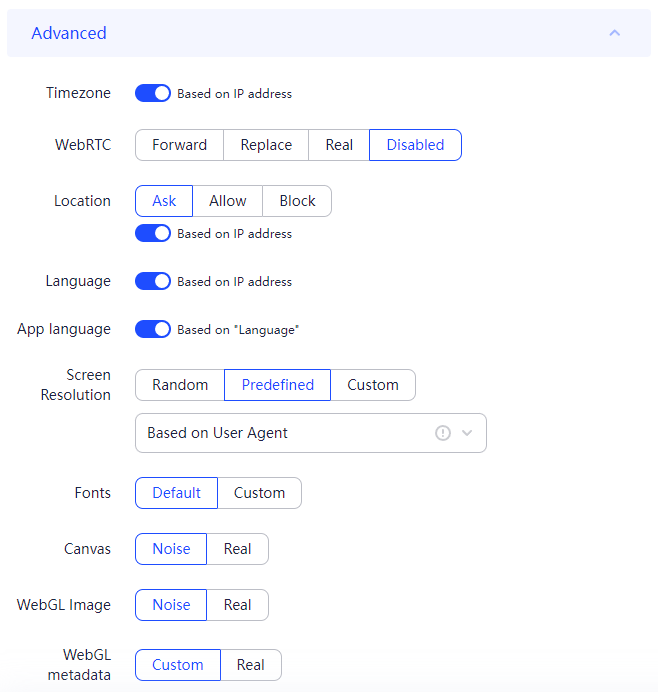The width and height of the screenshot is (658, 692).
Task: Set Canvas to Real
Action: tap(237, 549)
